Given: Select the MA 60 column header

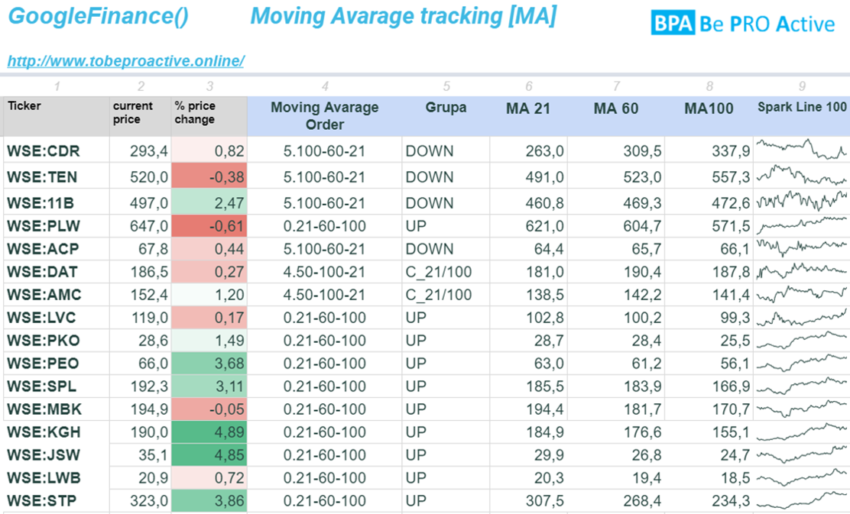Looking at the screenshot, I should coord(616,116).
